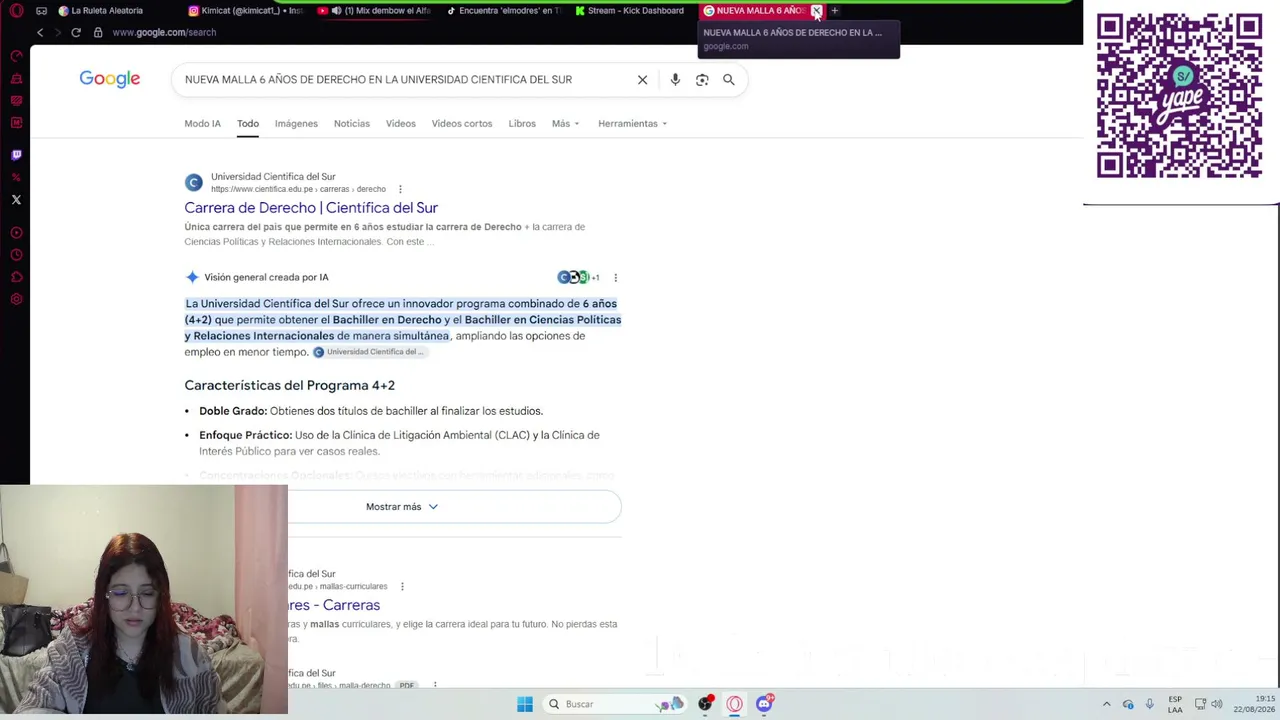Switch to the TikTok 'elmodres' tab
1280x720 pixels.
(x=504, y=11)
